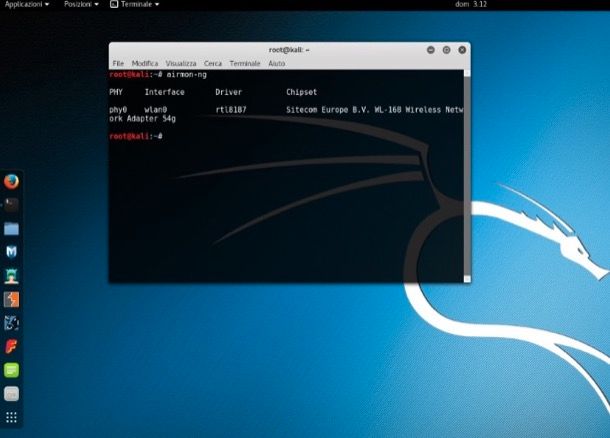Image resolution: width=610 pixels, height=438 pixels.
Task: Show all applications grid
Action: pyautogui.click(x=11, y=417)
